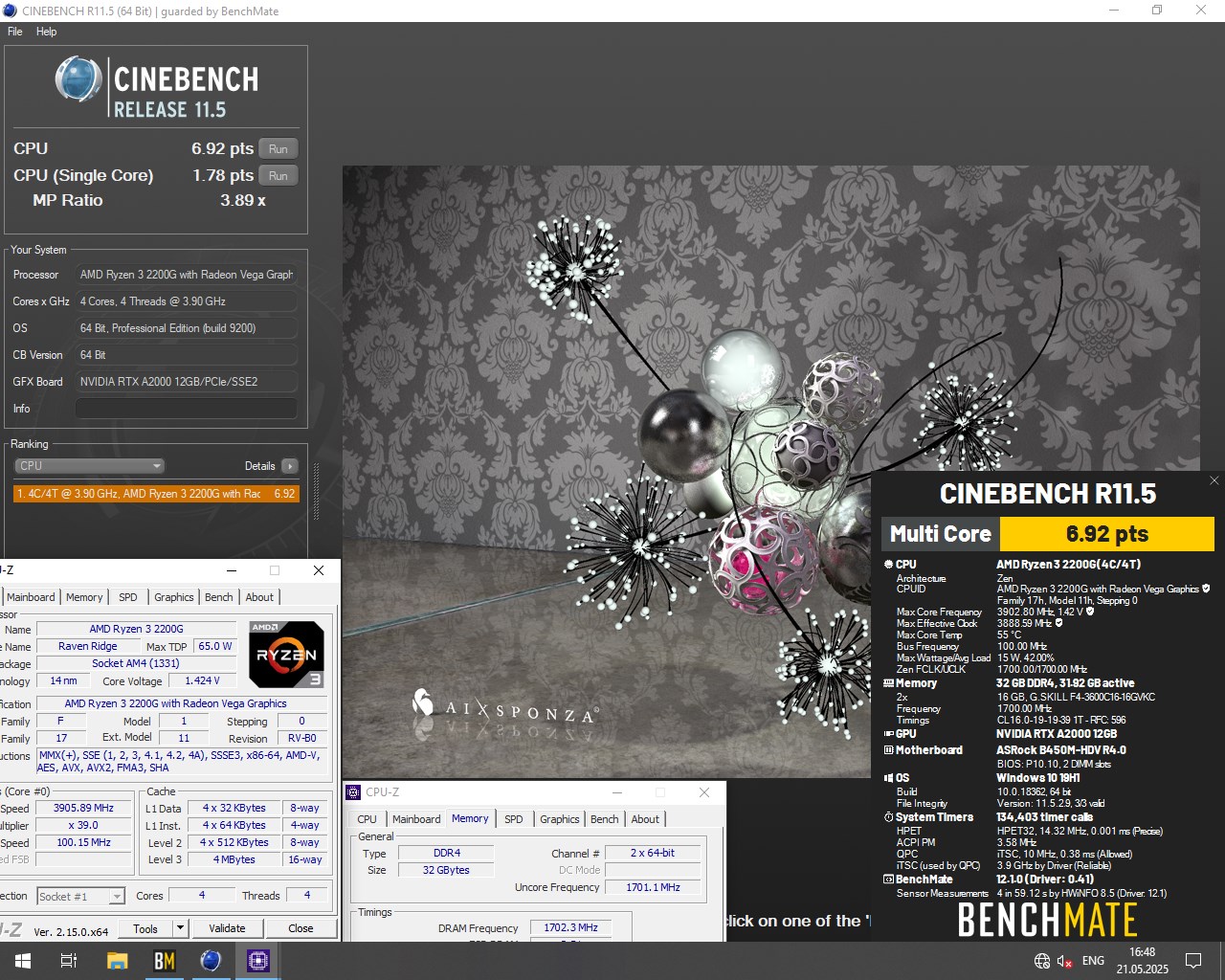Click the Cinebench globe logo
The width and height of the screenshot is (1225, 980).
[78, 79]
